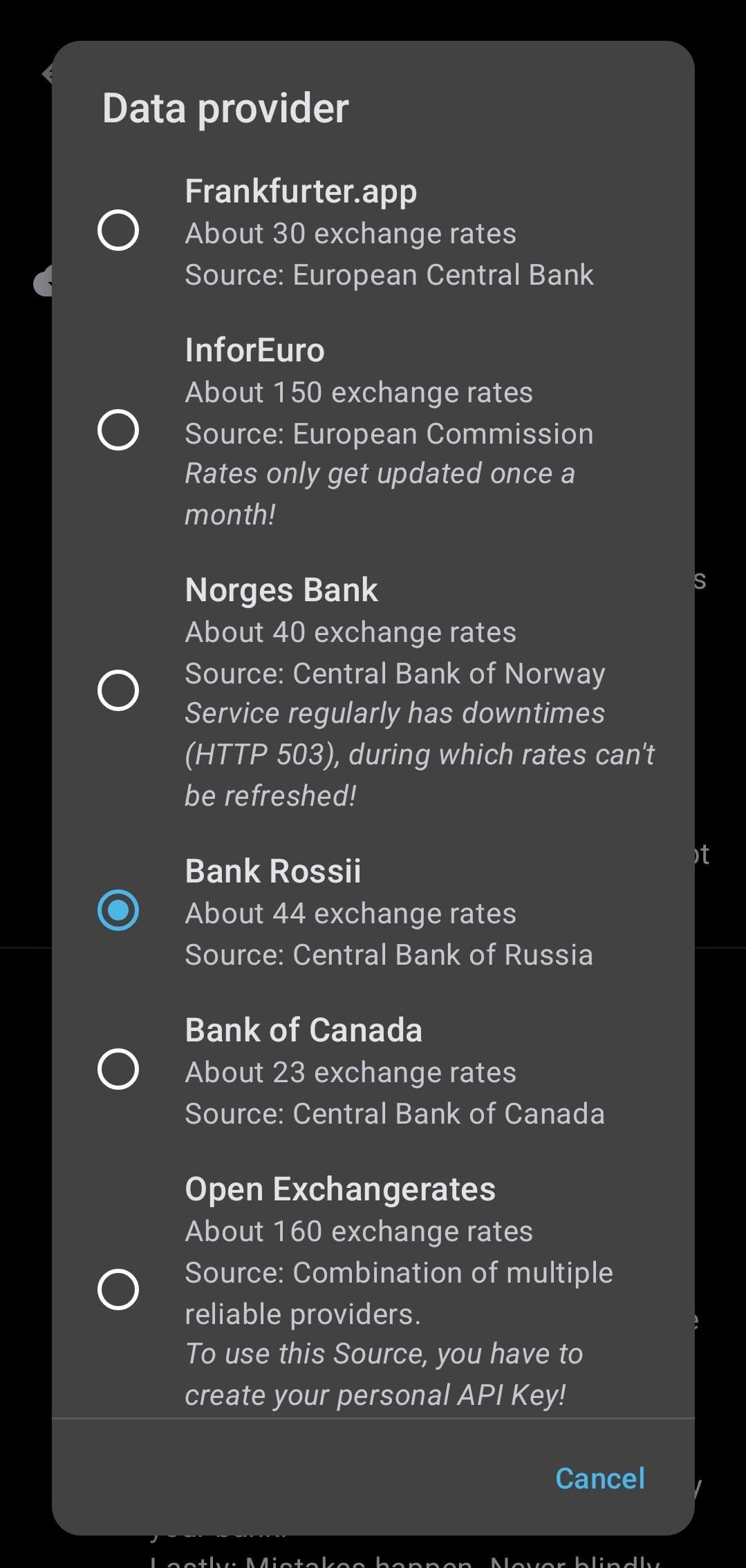Click the 'Rates only get updated once a month!' note

point(380,493)
